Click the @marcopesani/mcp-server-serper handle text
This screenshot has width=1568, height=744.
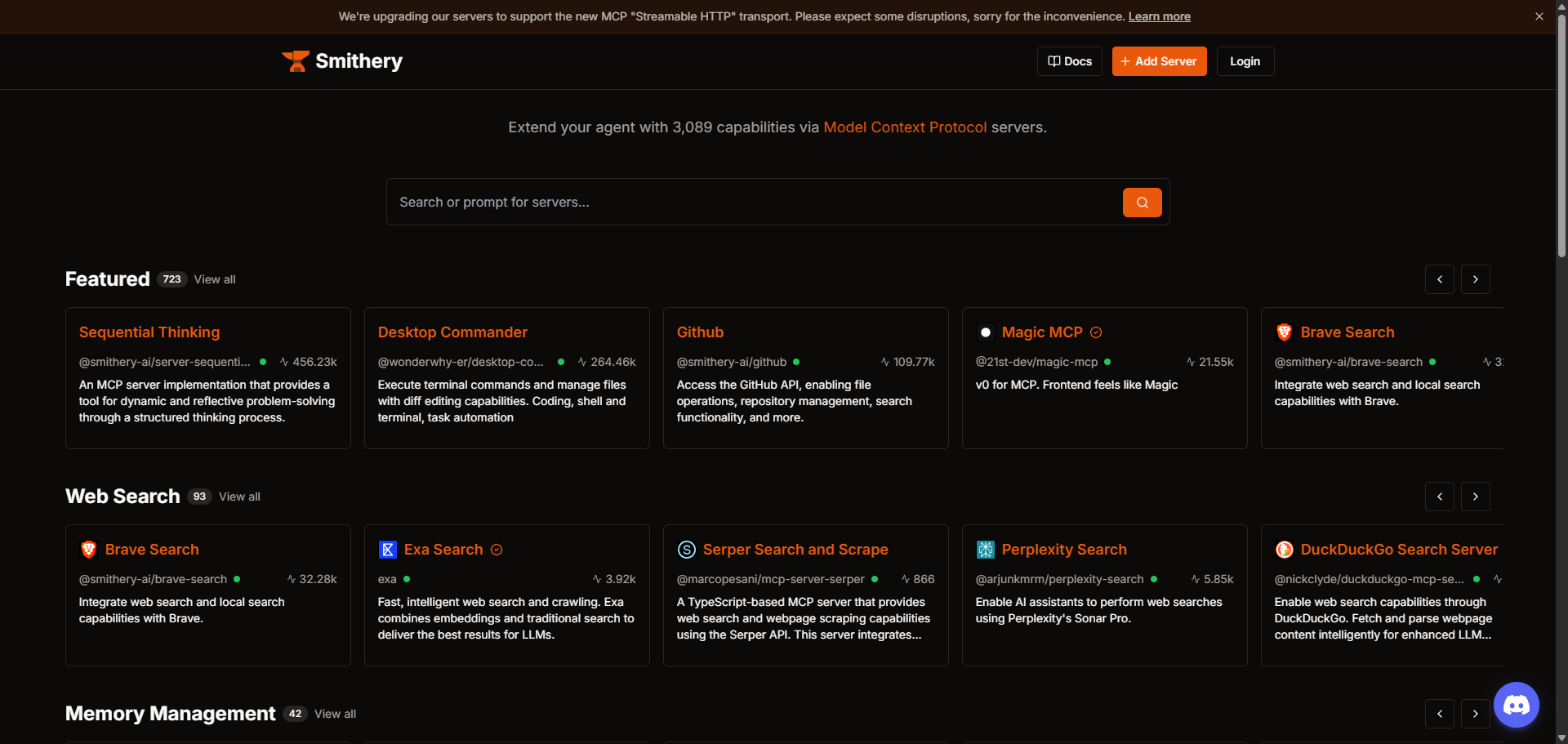pos(771,579)
